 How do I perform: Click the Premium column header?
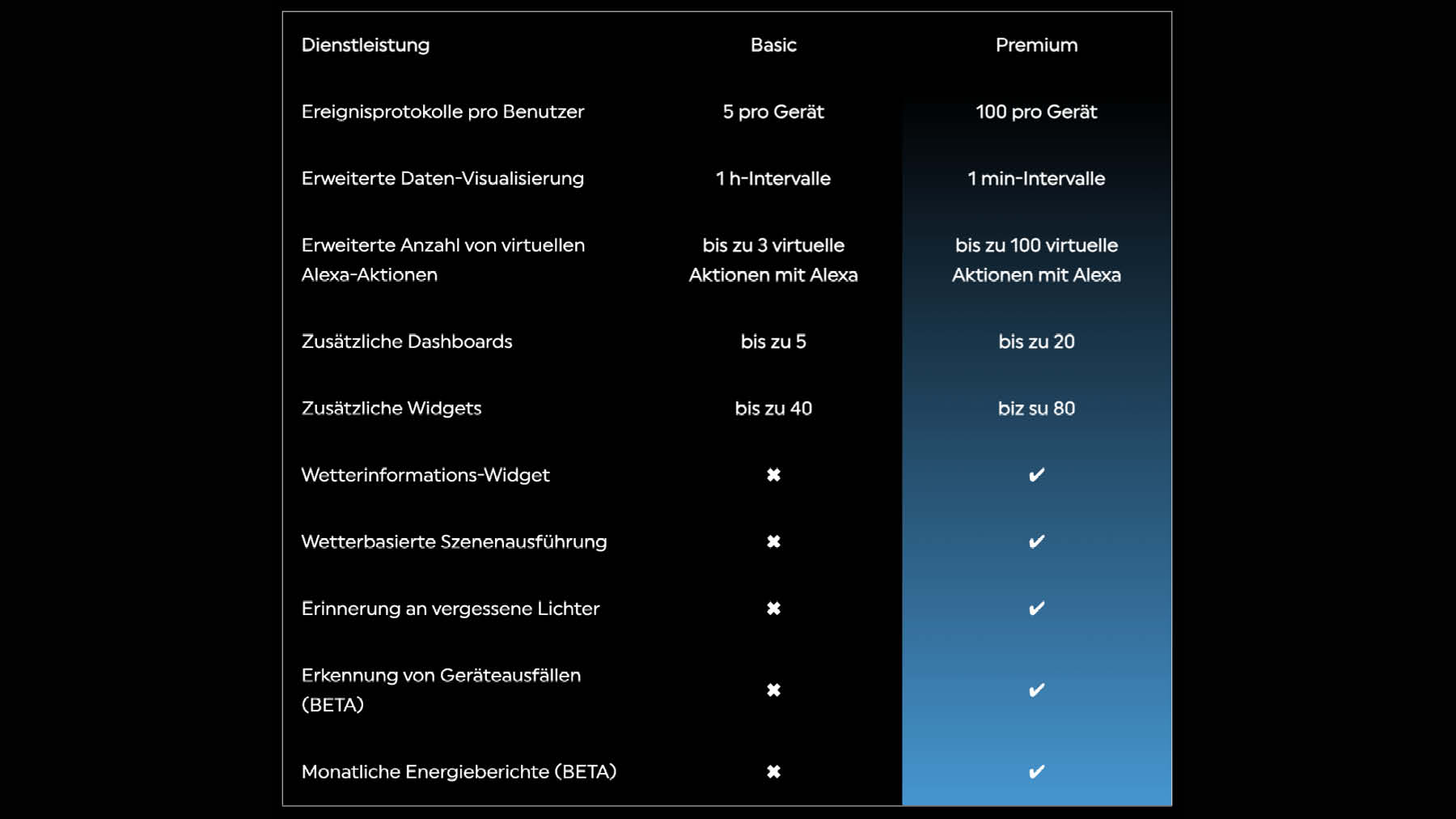1036,45
